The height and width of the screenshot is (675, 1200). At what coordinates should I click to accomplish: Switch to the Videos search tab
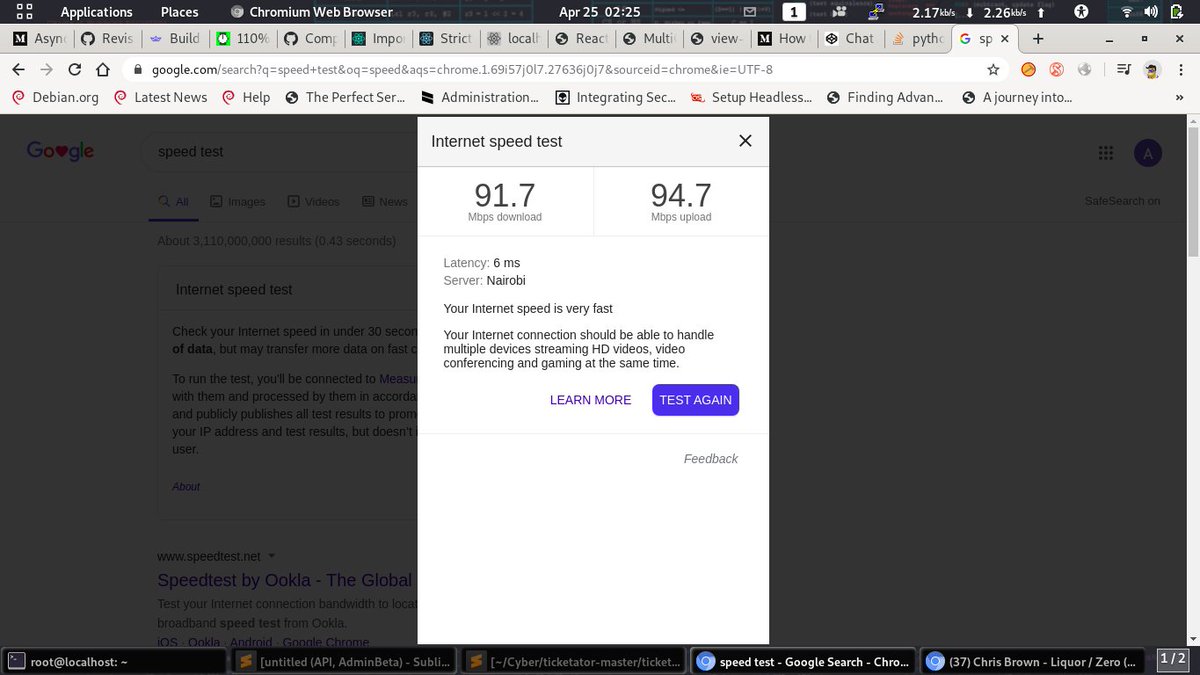pyautogui.click(x=313, y=201)
